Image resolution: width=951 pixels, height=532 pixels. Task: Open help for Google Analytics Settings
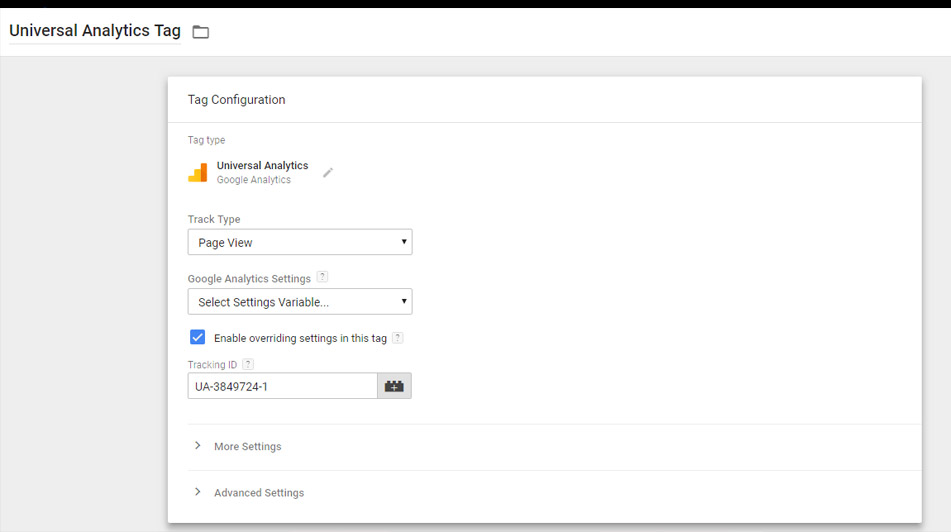click(x=322, y=277)
